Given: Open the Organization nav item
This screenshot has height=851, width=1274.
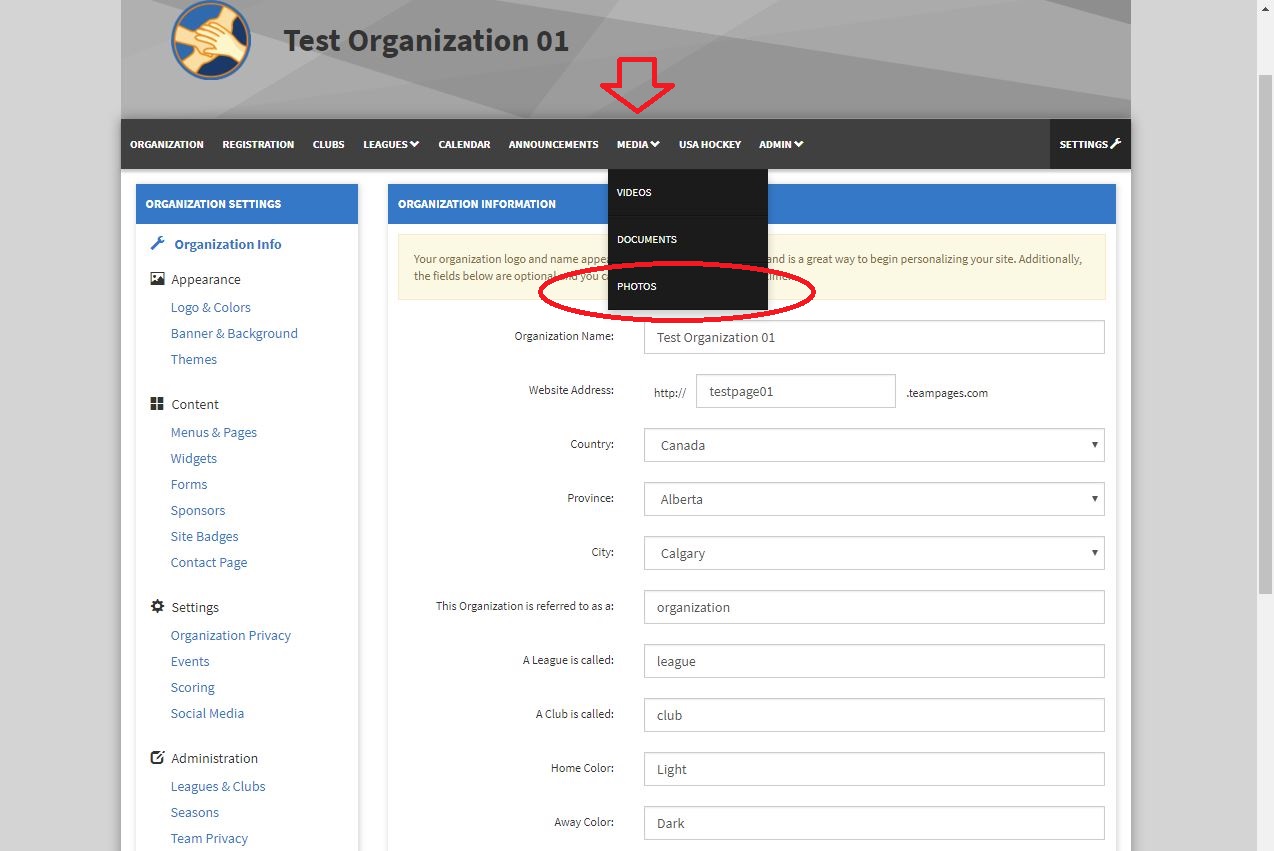Looking at the screenshot, I should [x=167, y=144].
